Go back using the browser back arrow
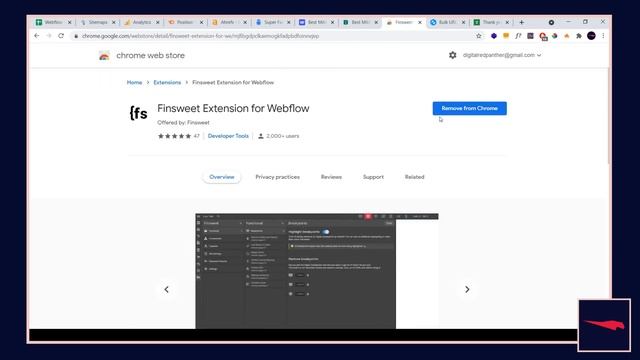The image size is (640, 360). 37,36
